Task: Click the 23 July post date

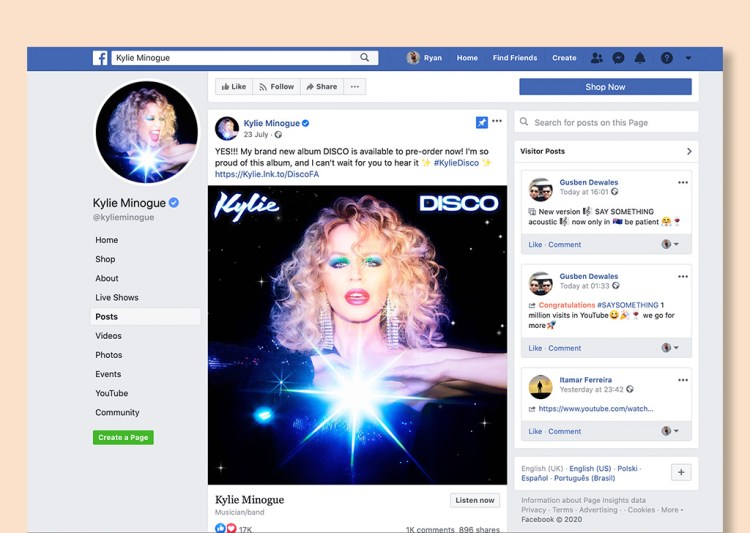Action: 256,134
